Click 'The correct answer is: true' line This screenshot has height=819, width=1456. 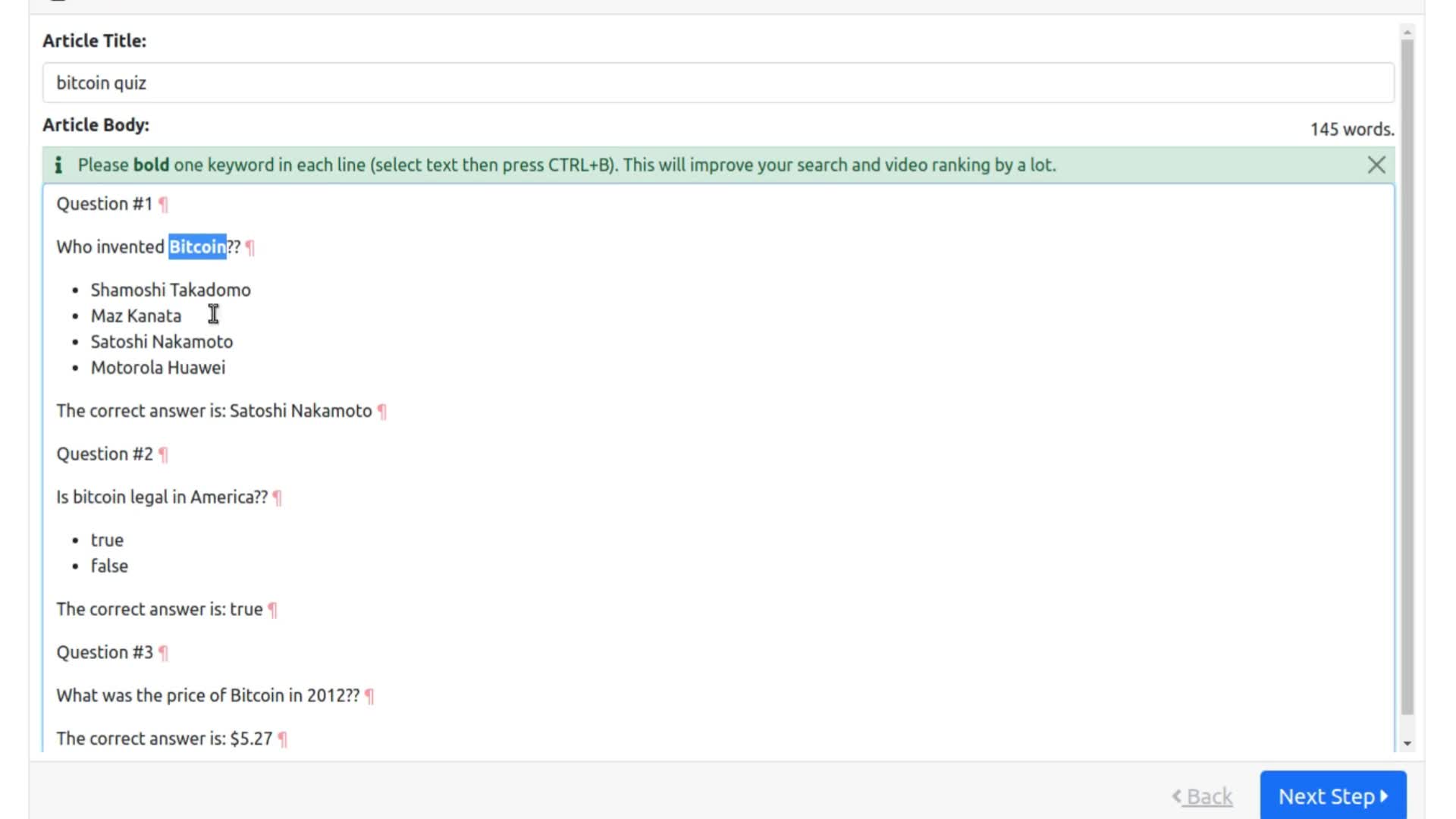point(159,610)
